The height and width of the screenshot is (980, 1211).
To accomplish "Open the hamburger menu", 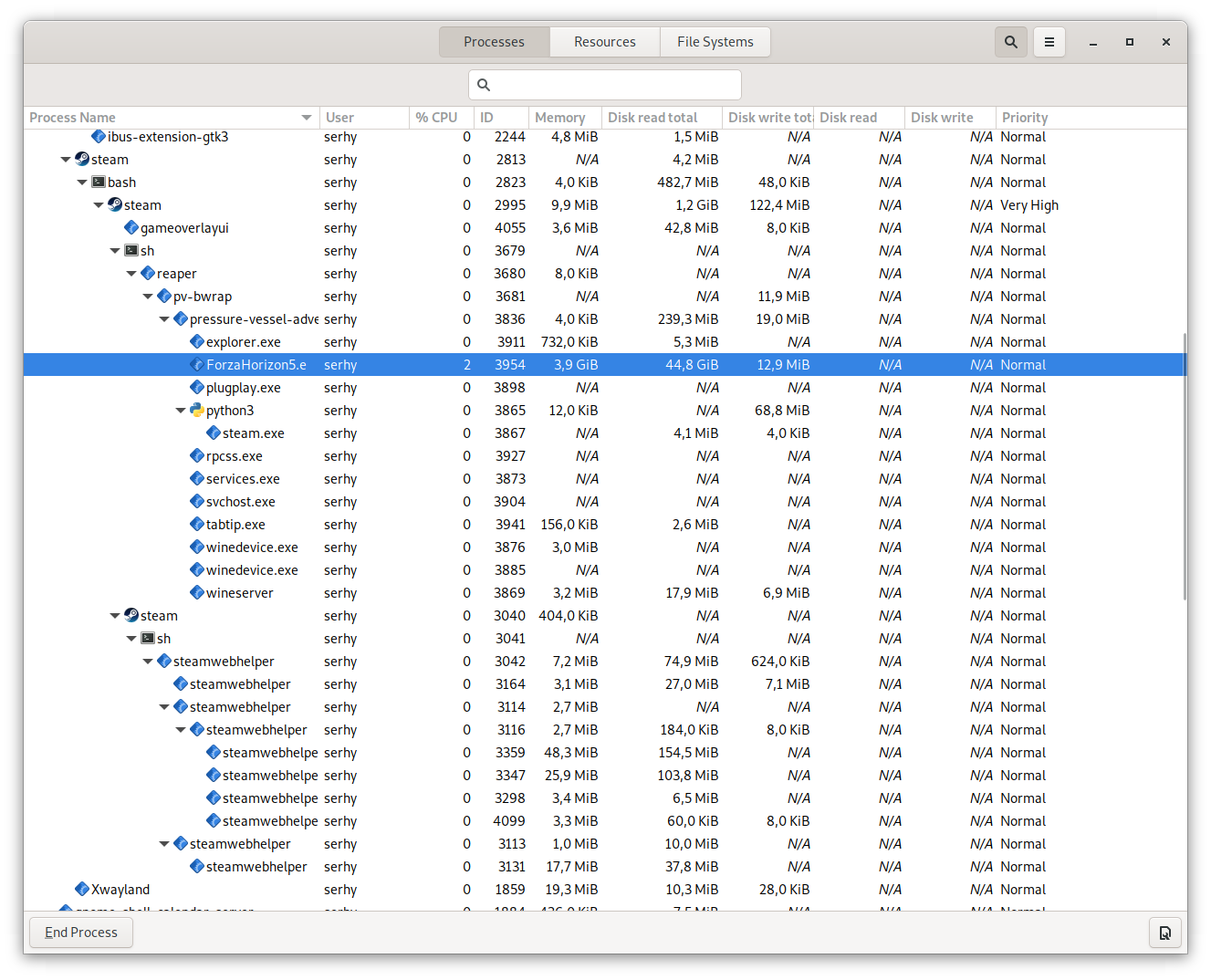I will tap(1049, 42).
